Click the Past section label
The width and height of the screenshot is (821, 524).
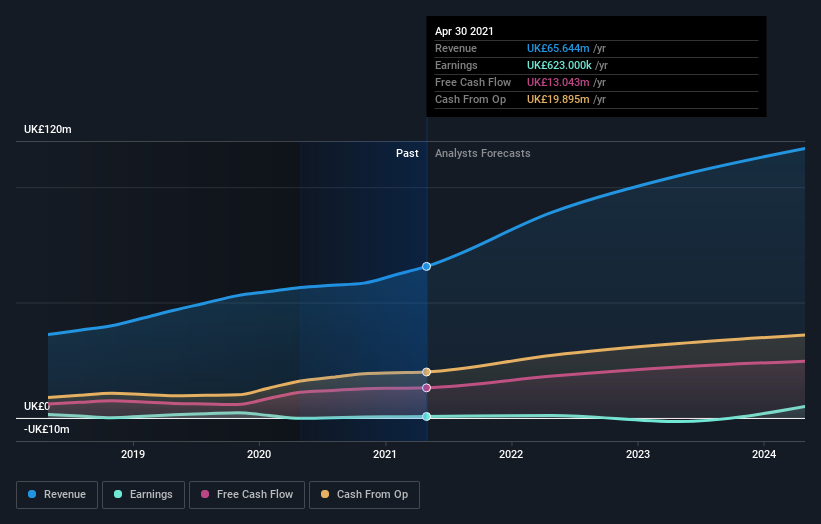tap(407, 153)
